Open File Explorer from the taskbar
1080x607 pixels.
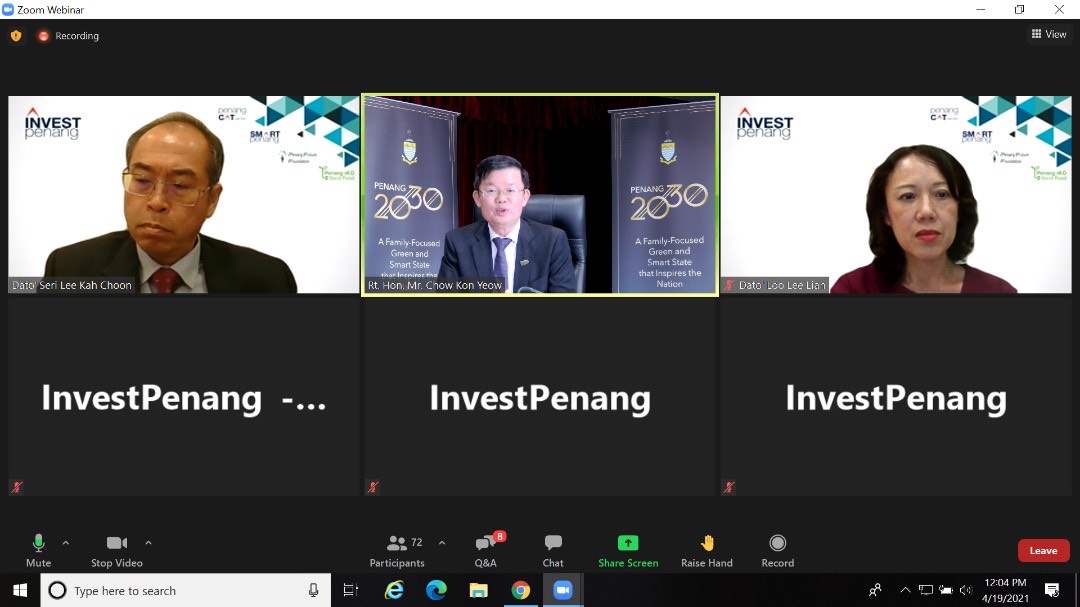(x=479, y=590)
